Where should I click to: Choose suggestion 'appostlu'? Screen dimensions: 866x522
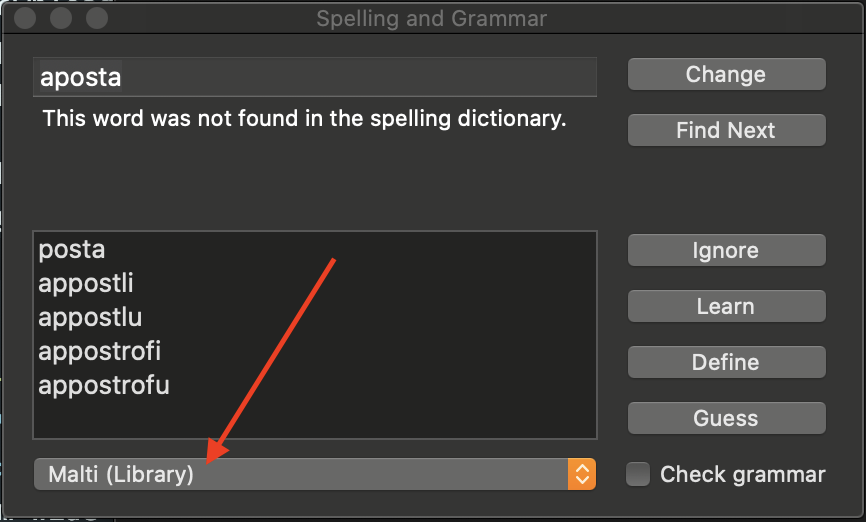point(90,318)
